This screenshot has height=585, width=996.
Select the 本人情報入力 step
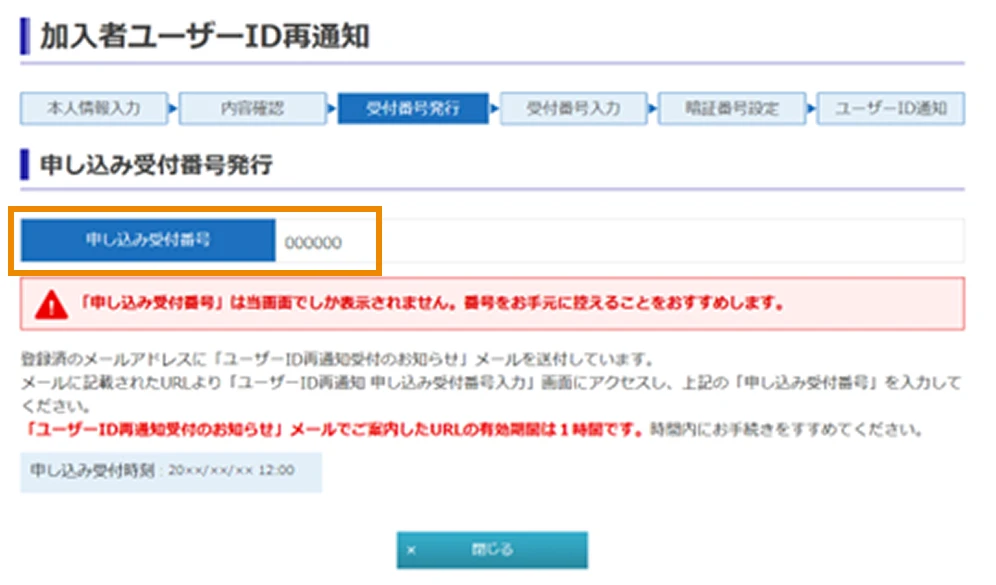coord(93,109)
